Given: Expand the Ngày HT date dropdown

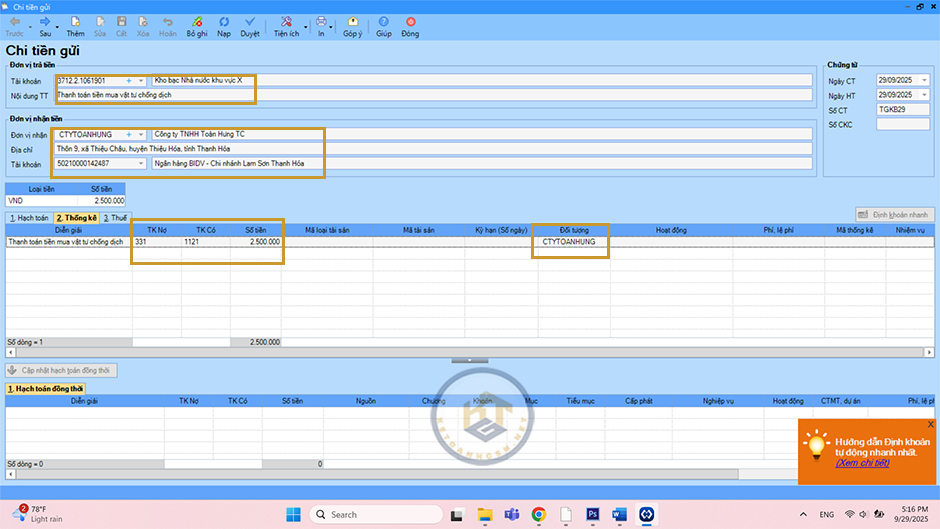Looking at the screenshot, I should point(923,95).
